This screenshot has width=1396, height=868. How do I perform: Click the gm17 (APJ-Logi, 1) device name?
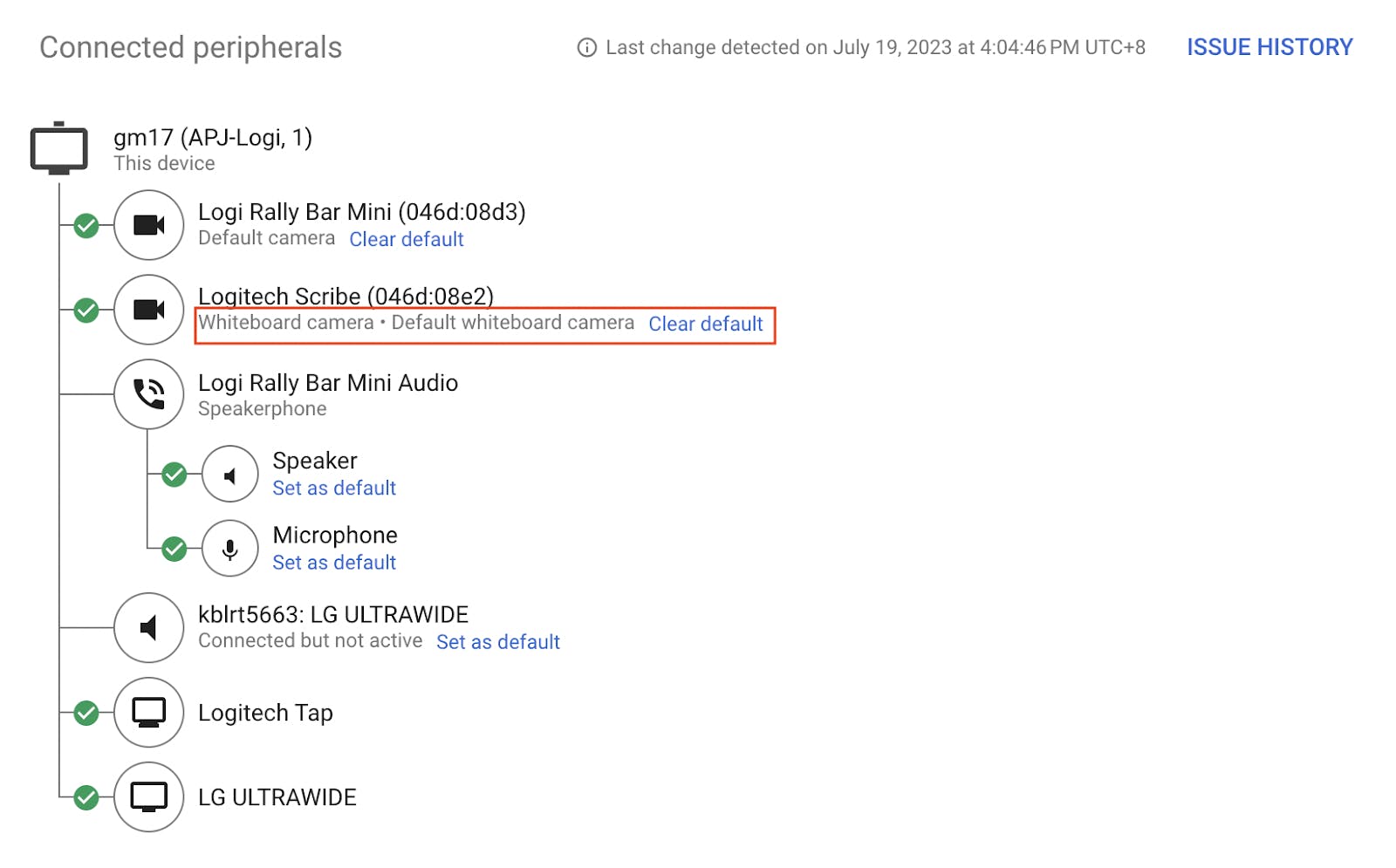coord(213,138)
